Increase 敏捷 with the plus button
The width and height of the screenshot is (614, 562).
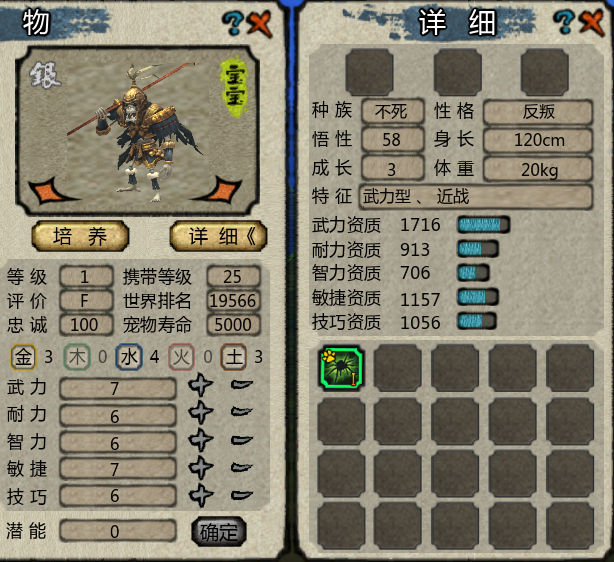point(201,467)
